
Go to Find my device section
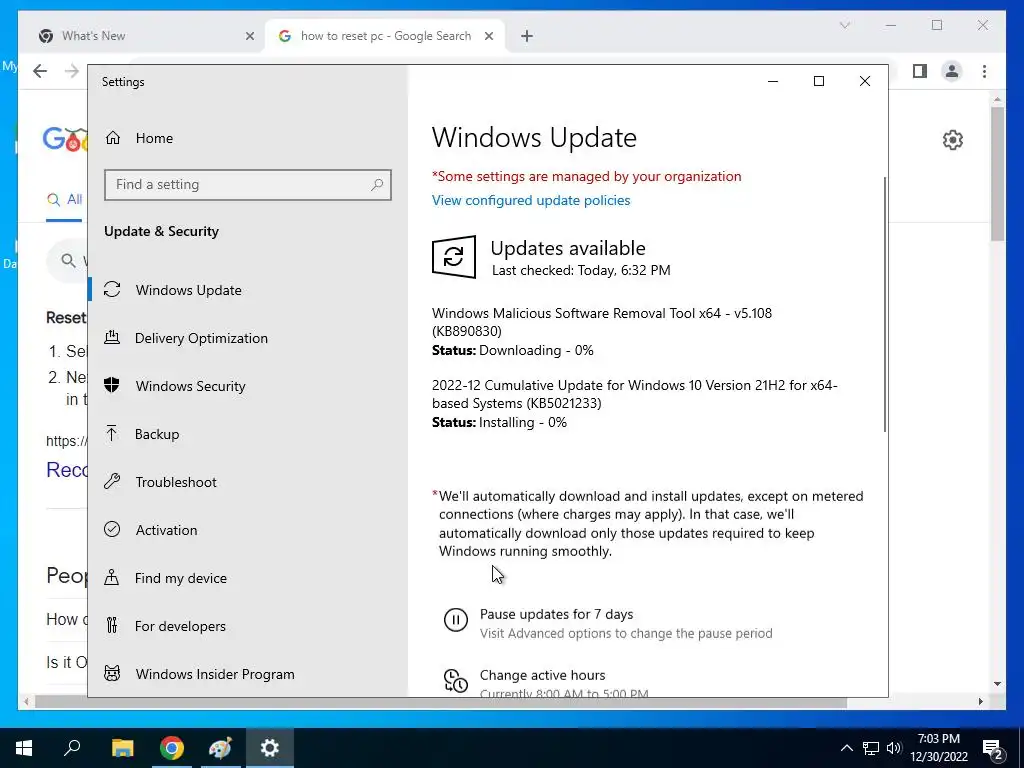pos(248,577)
